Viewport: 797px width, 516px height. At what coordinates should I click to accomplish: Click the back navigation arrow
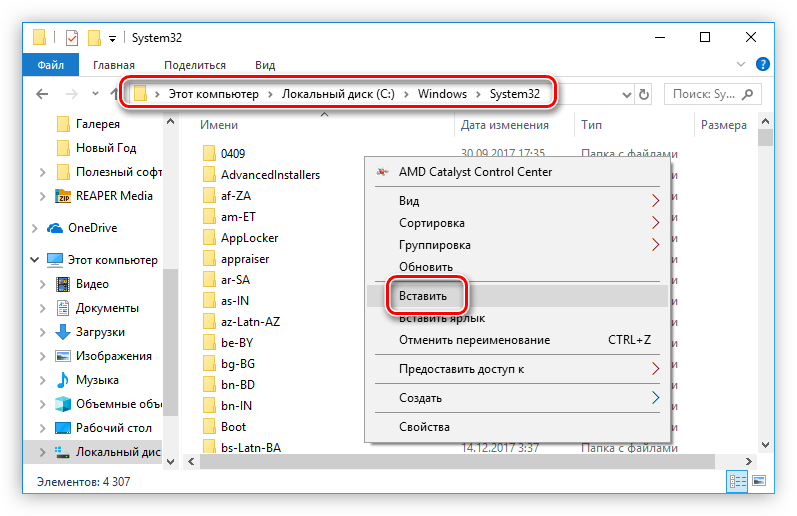(42, 94)
